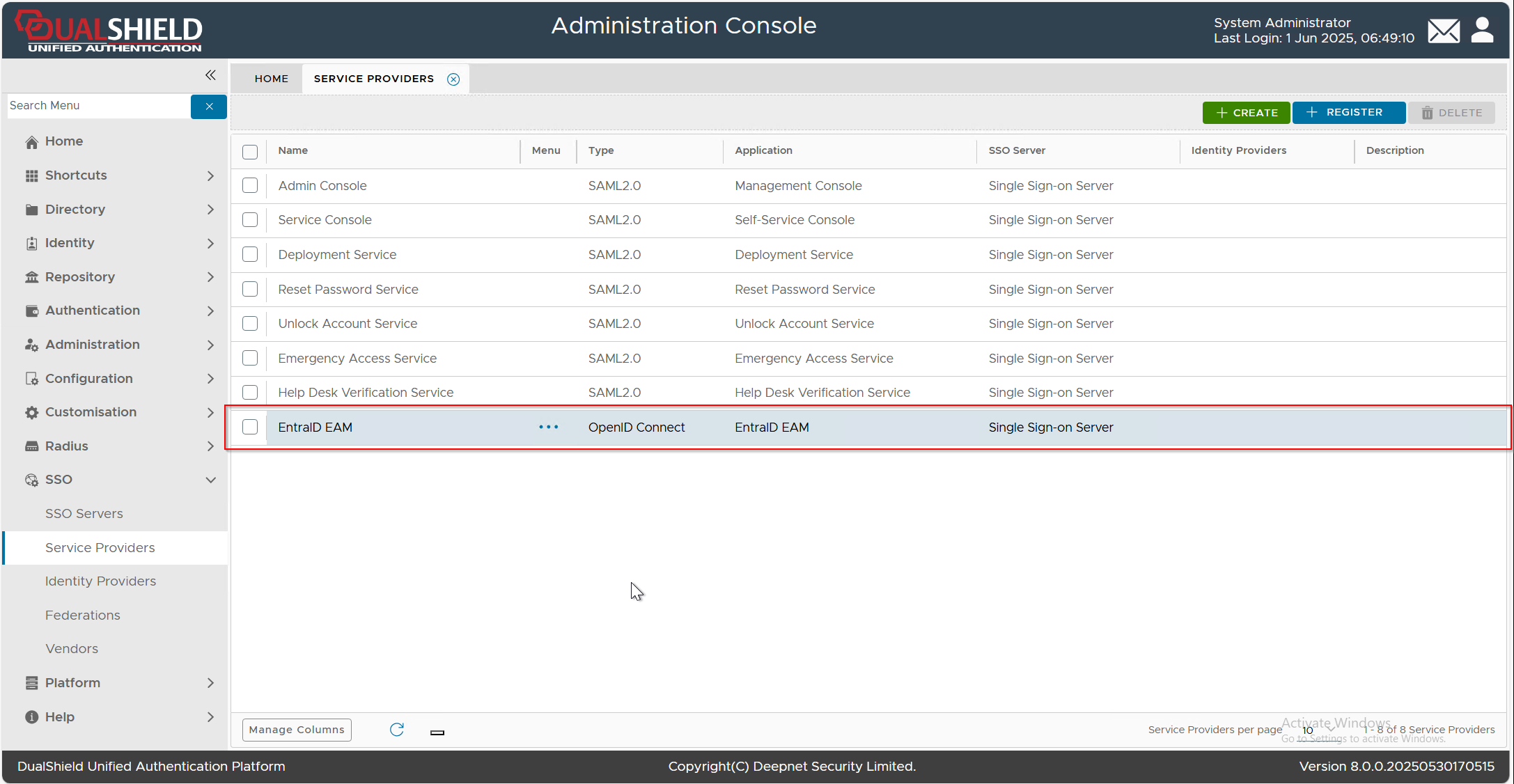Switch to the HOME tab
The image size is (1514, 784).
click(x=271, y=79)
